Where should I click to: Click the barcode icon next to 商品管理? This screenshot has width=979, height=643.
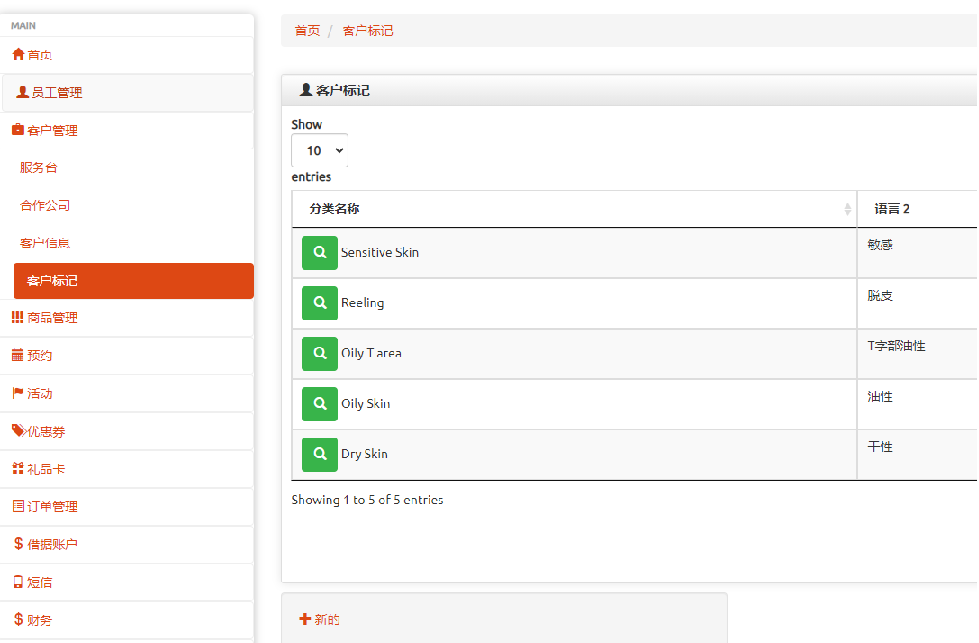click(x=17, y=317)
